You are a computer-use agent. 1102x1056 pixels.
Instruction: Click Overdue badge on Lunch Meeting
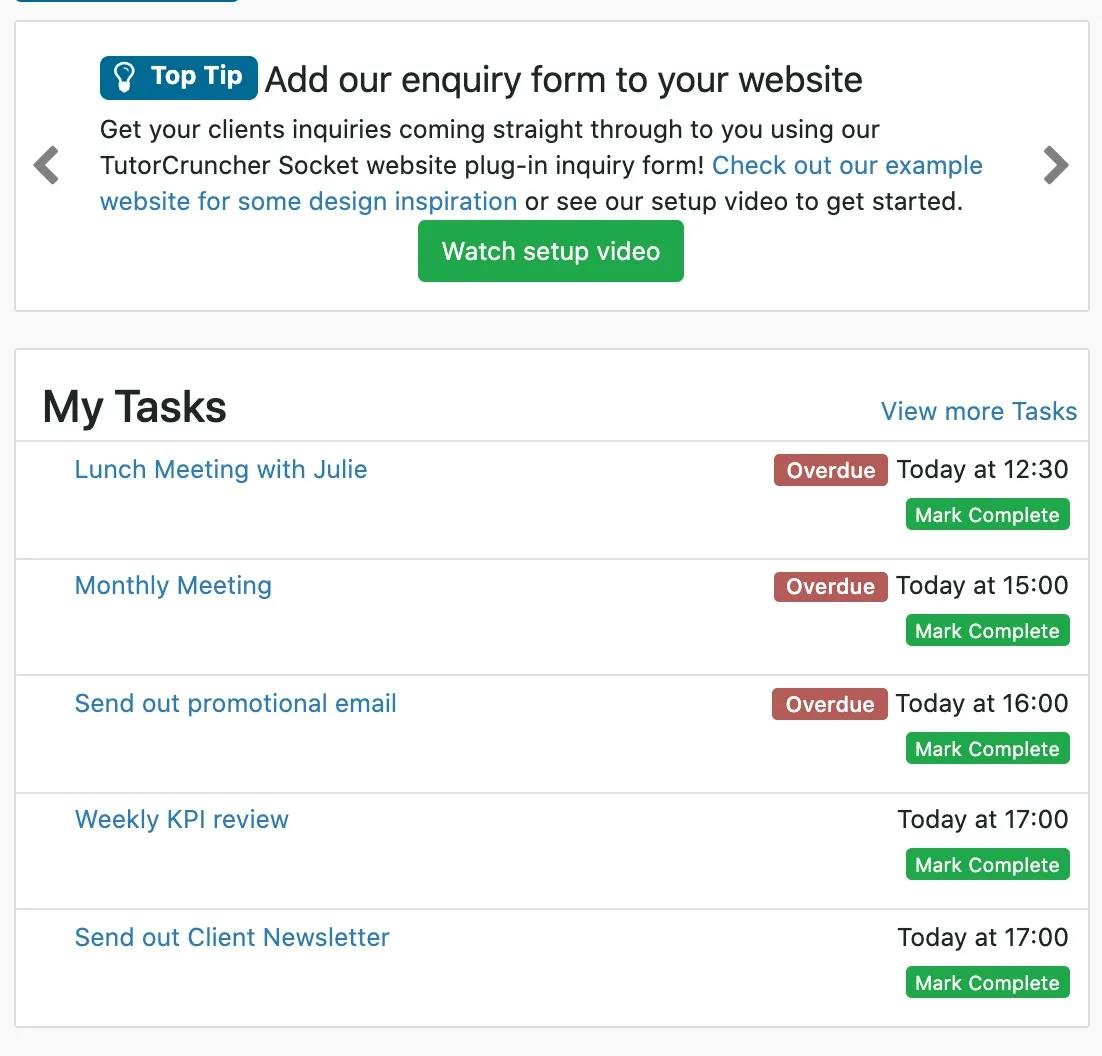coord(830,470)
